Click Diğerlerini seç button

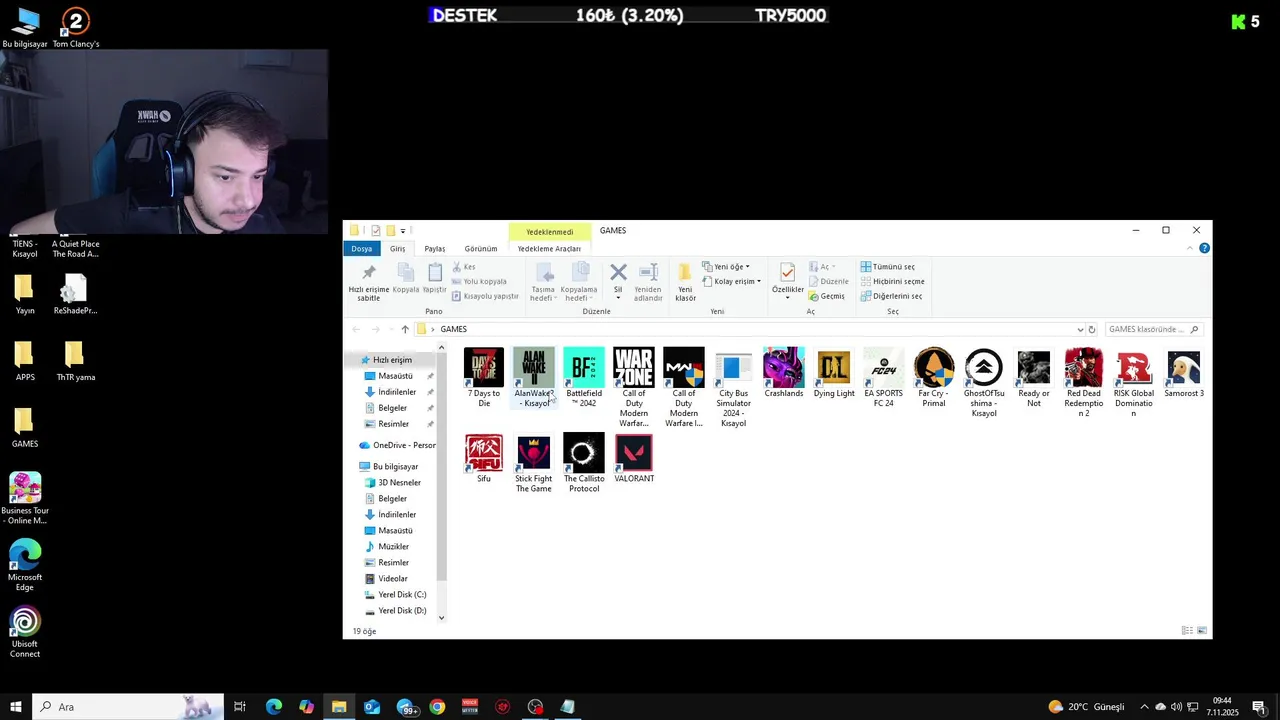click(891, 296)
